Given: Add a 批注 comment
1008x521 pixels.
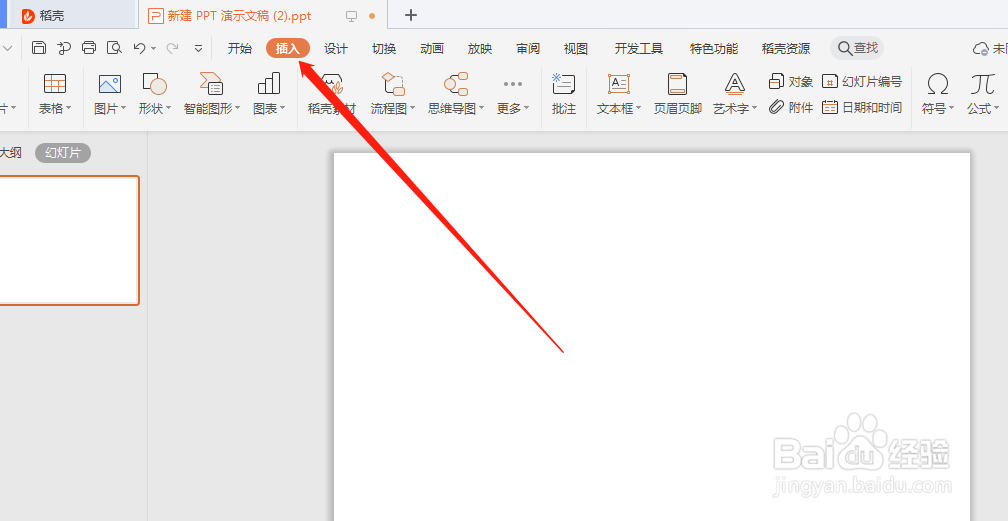Looking at the screenshot, I should [x=564, y=93].
